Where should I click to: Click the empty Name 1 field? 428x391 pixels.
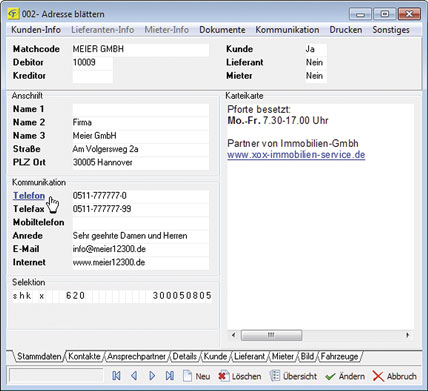point(141,109)
